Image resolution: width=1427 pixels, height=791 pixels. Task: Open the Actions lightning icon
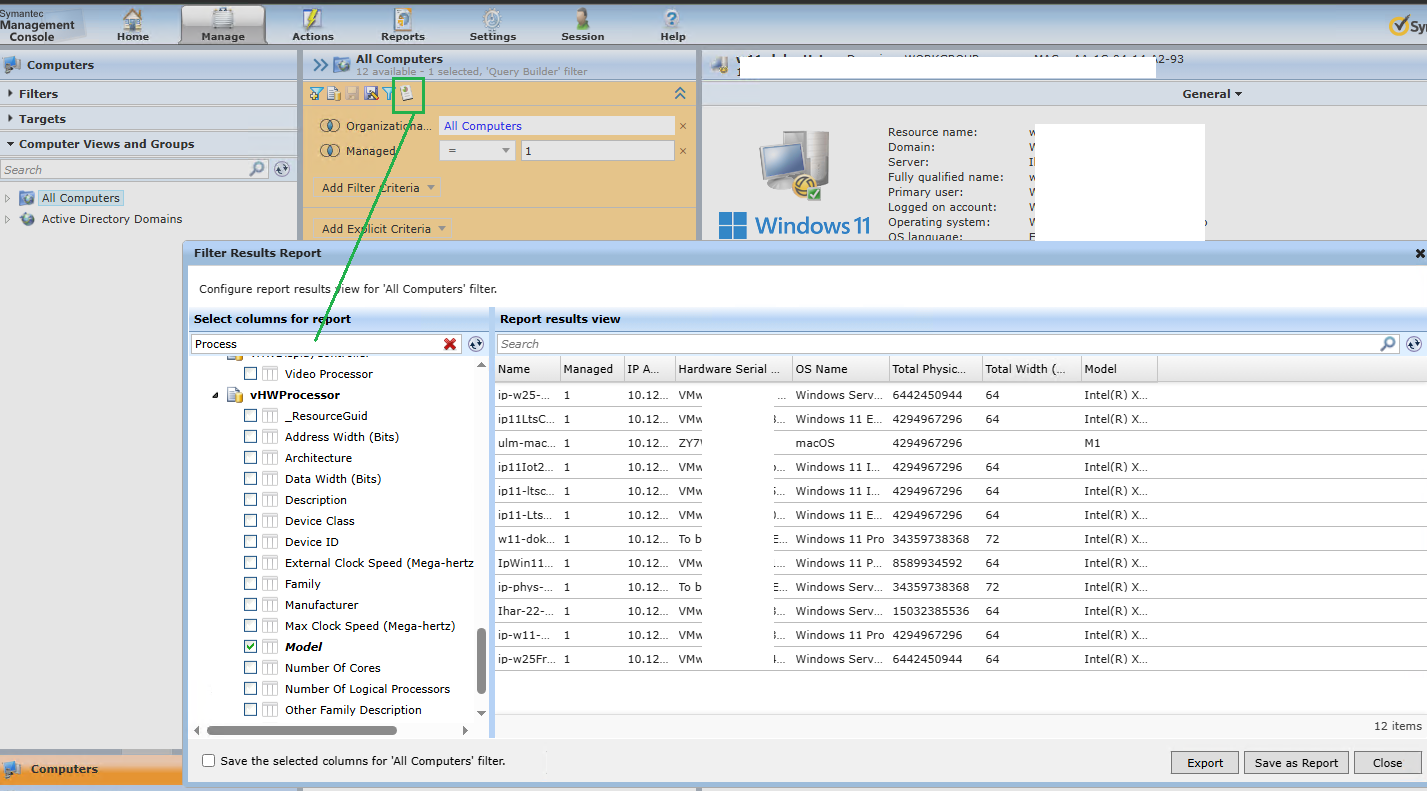[312, 18]
